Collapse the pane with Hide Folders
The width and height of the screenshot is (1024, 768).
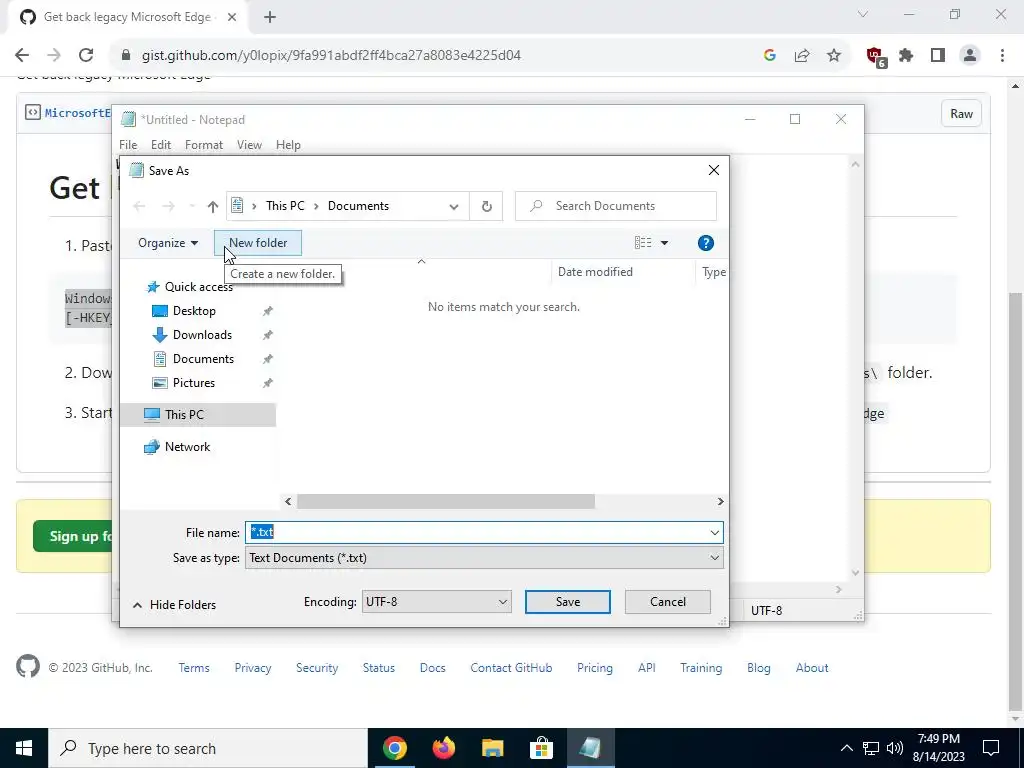pyautogui.click(x=174, y=605)
